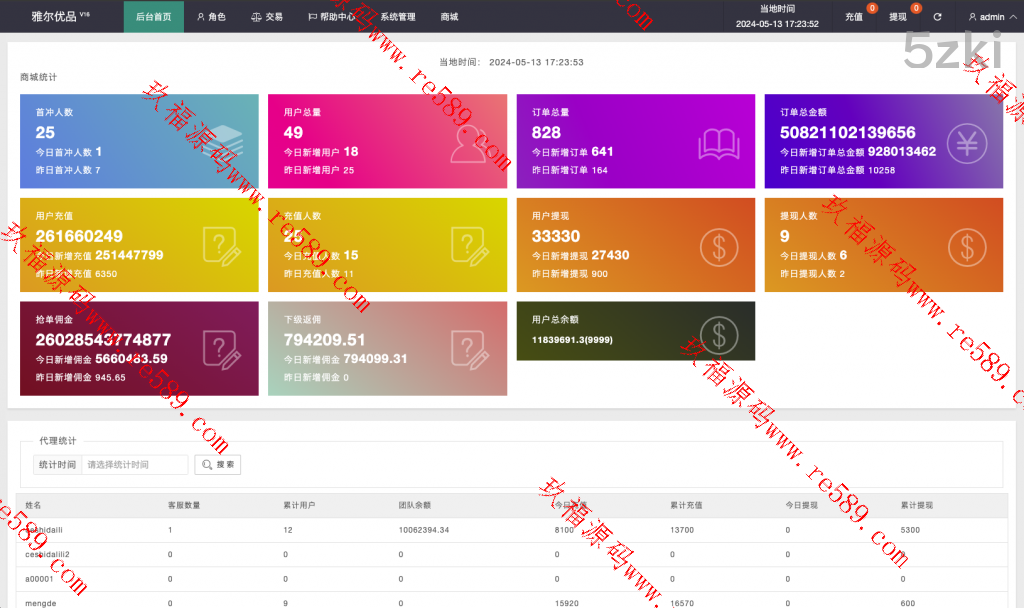The height and width of the screenshot is (608, 1024).
Task: Open the 帮助中心 menu
Action: click(330, 17)
